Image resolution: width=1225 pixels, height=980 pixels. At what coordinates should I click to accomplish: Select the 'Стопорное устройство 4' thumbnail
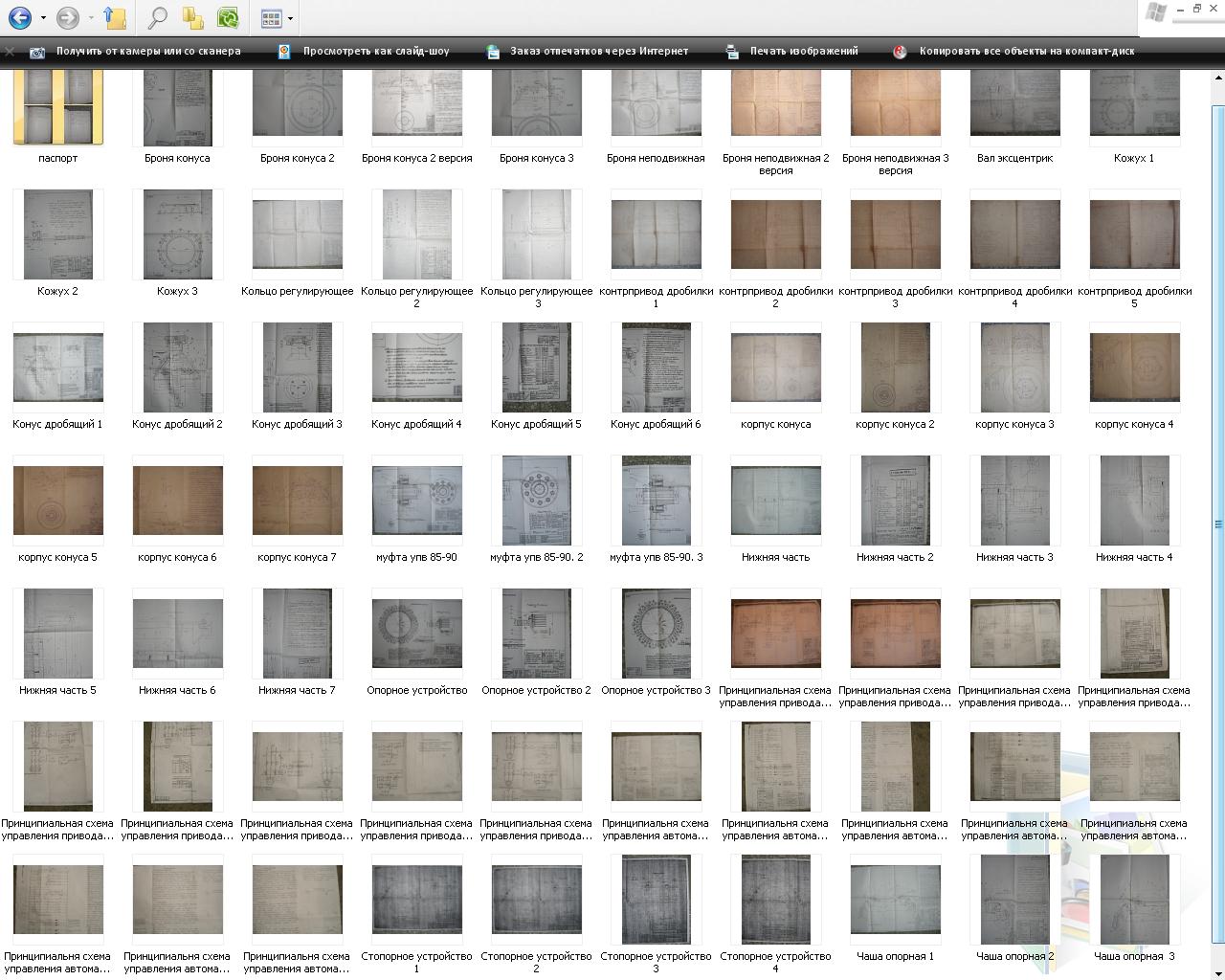(x=775, y=899)
